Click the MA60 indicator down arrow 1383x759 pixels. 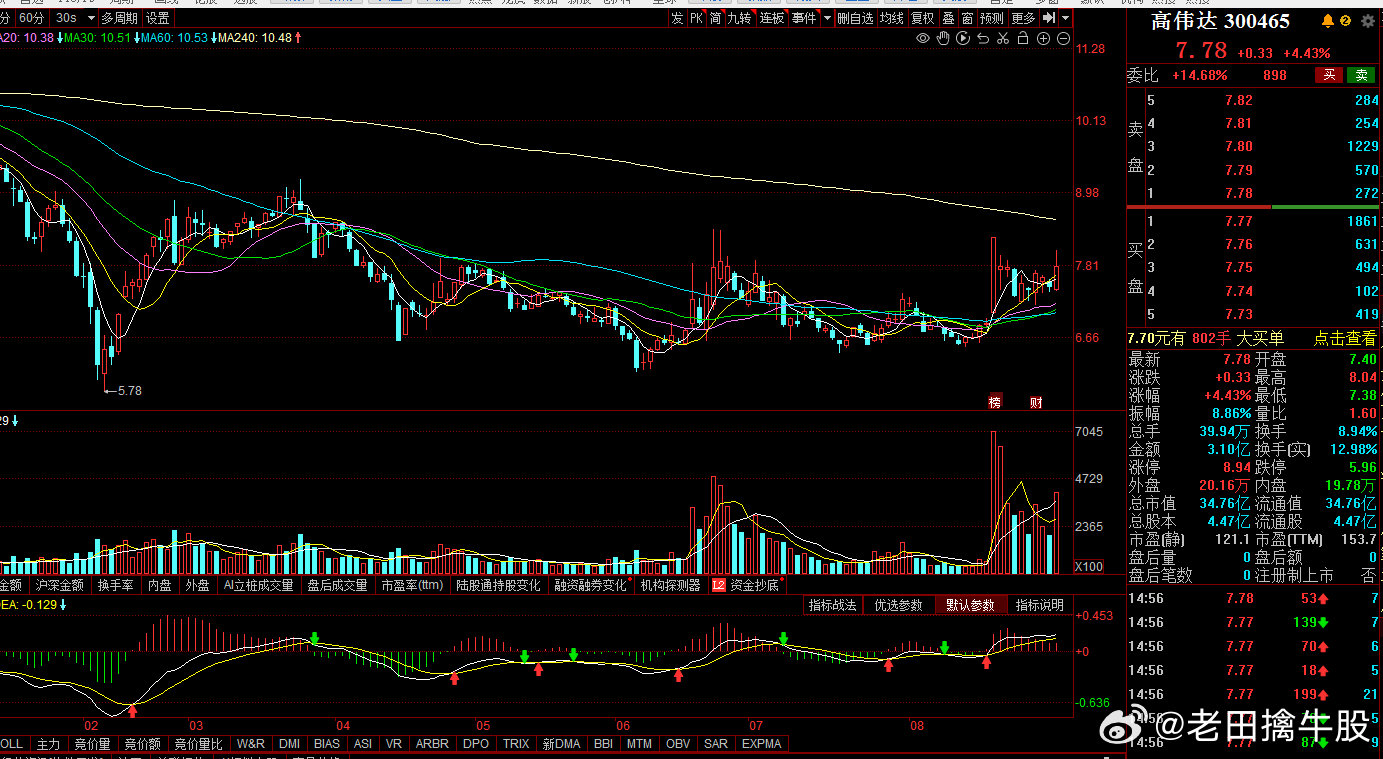[x=215, y=38]
